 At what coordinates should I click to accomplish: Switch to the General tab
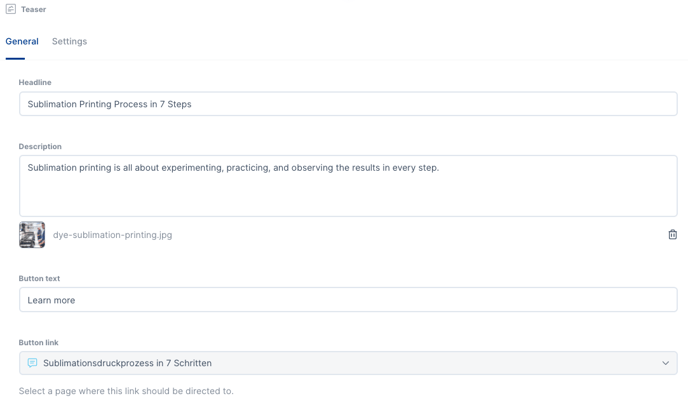pos(22,42)
